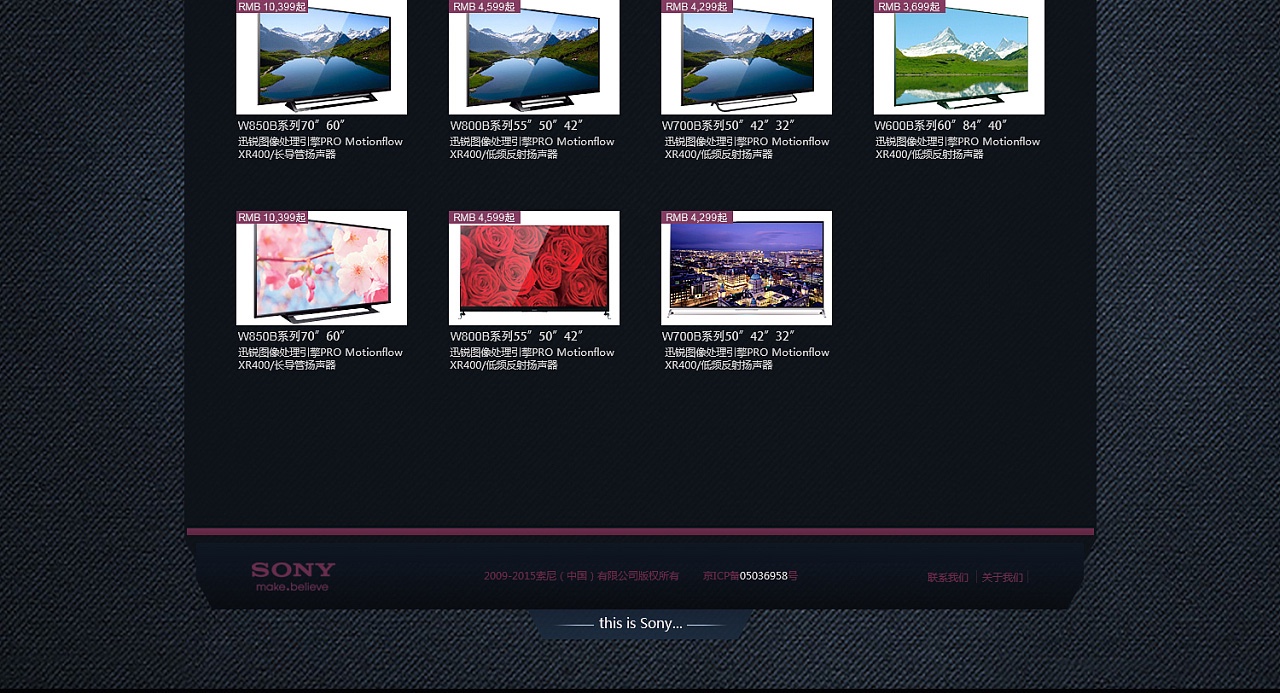Click 长导管扬声器 description under cherry blossom TV
1280x693 pixels.
pyautogui.click(x=320, y=359)
